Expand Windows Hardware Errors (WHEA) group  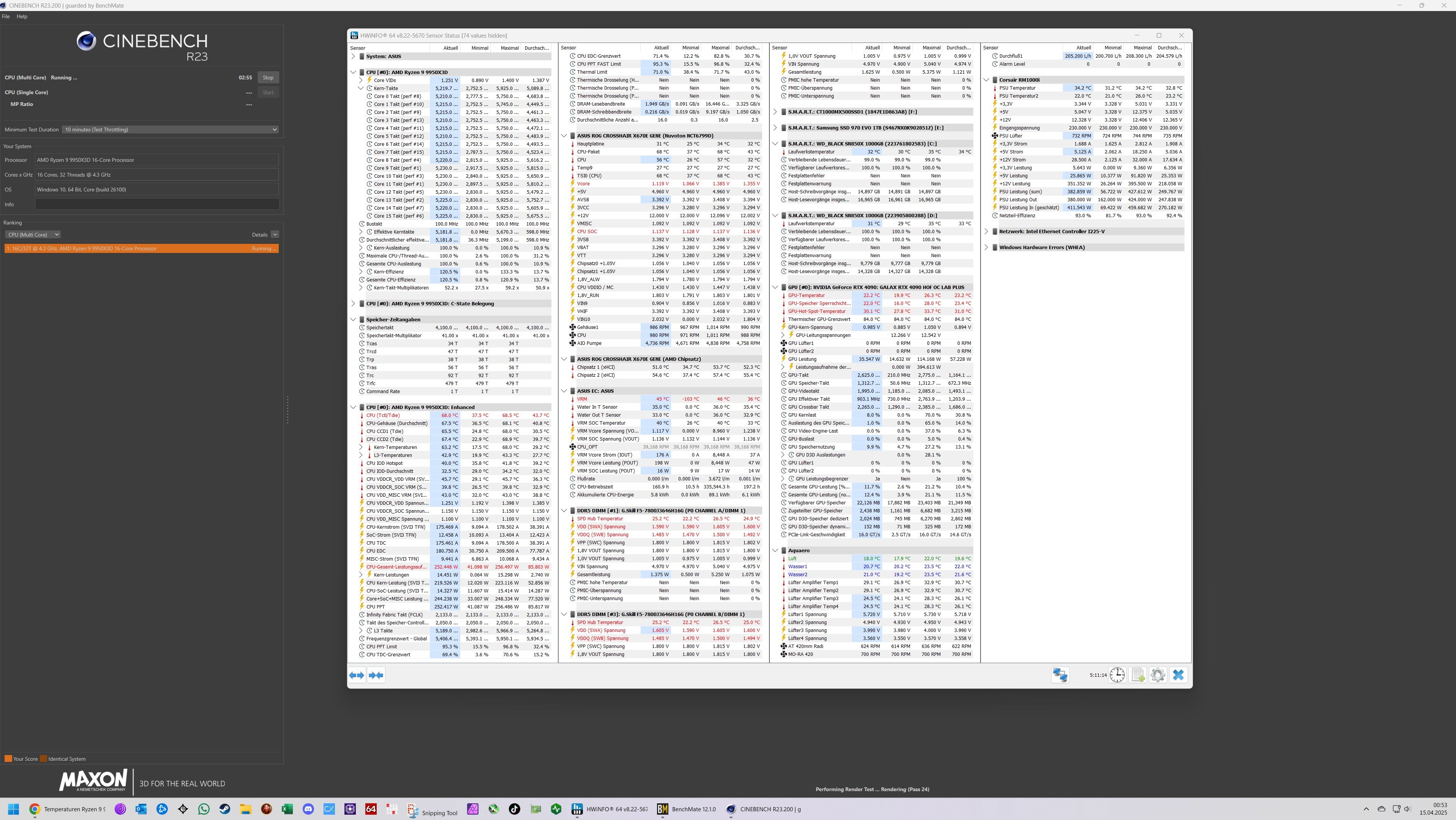click(986, 248)
